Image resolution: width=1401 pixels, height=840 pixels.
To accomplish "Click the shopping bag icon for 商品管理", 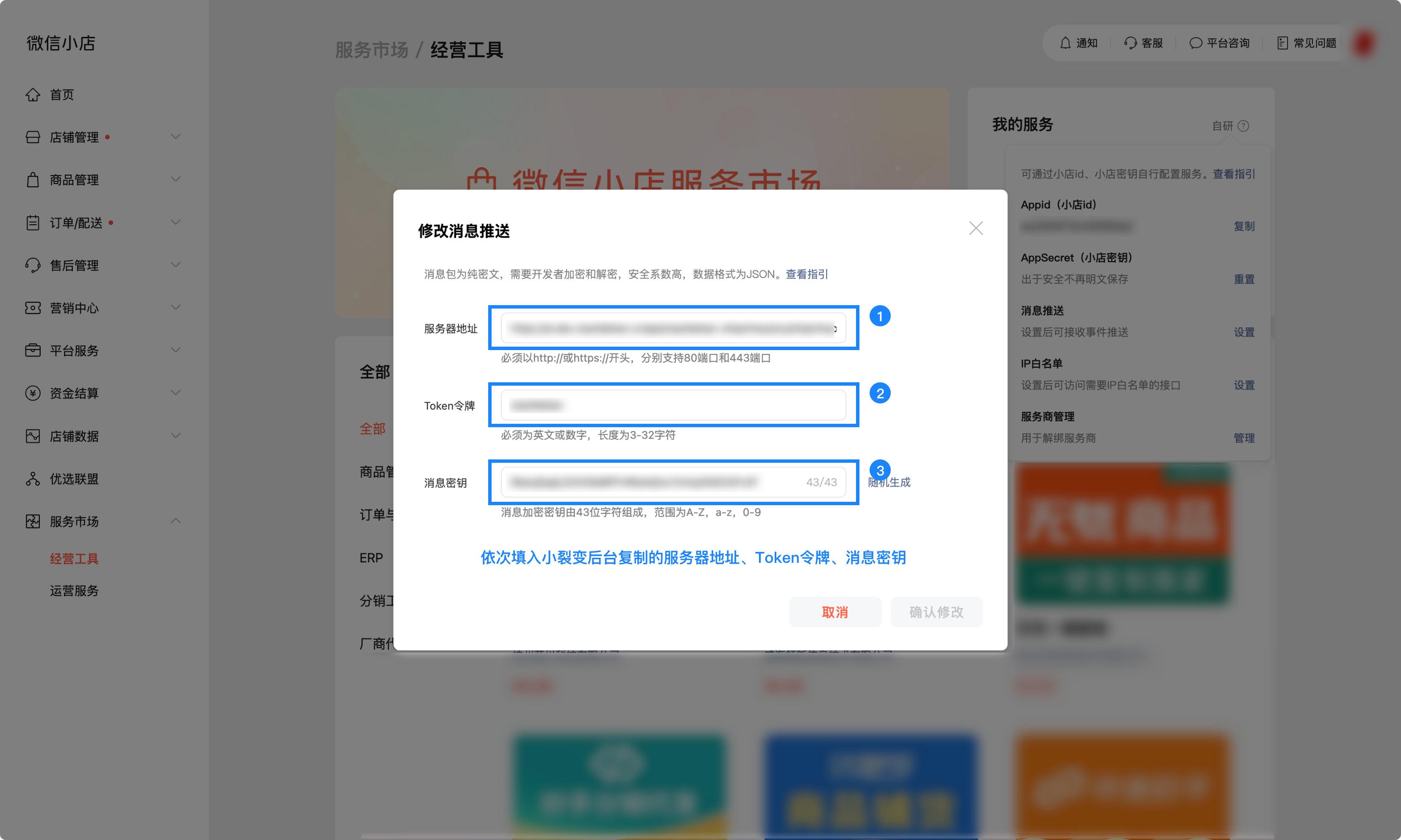I will (x=33, y=180).
